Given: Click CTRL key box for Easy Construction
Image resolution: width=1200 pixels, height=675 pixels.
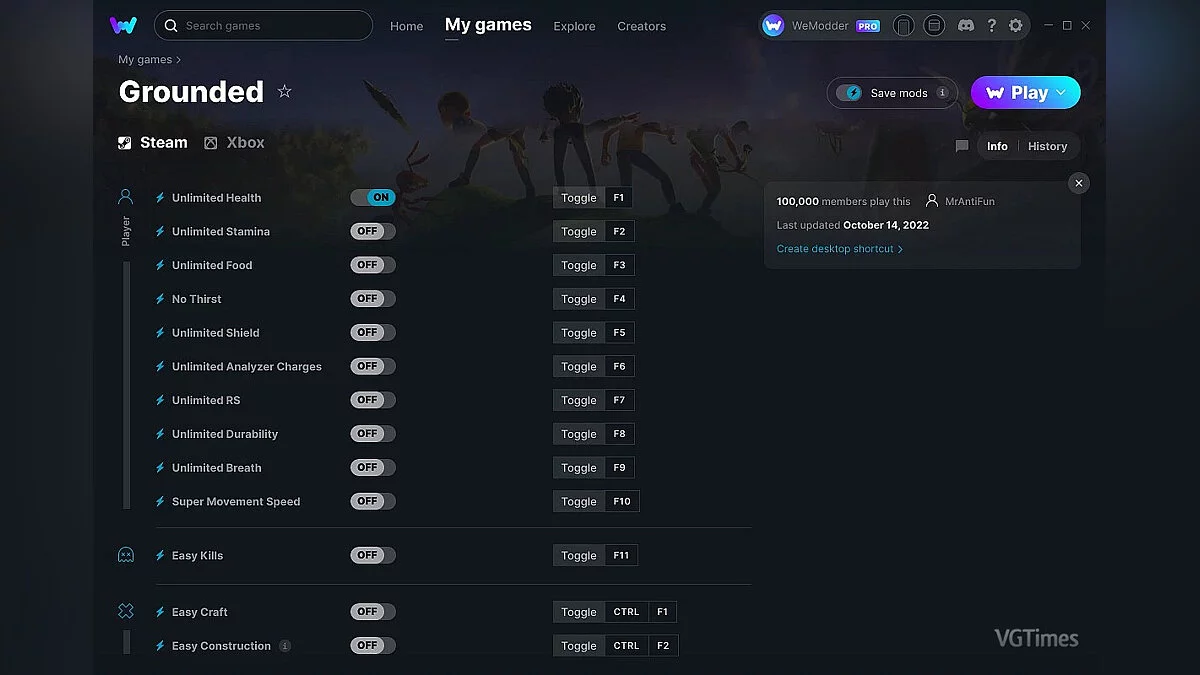Looking at the screenshot, I should [626, 646].
